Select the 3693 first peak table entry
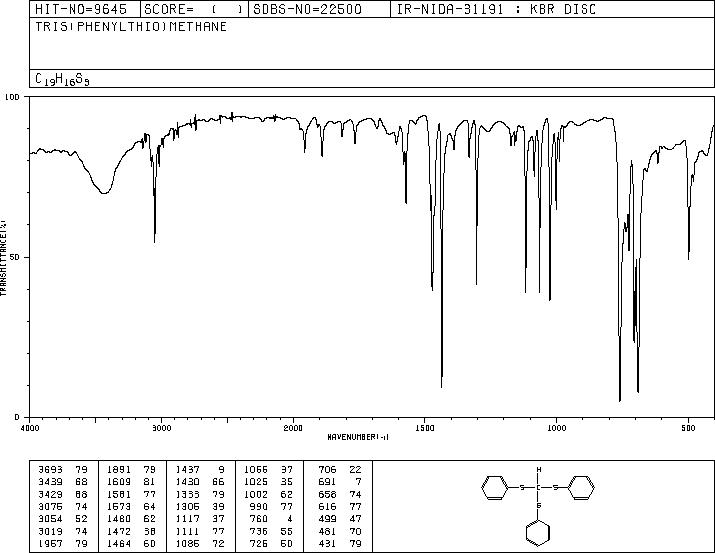The width and height of the screenshot is (715, 553). click(x=62, y=470)
